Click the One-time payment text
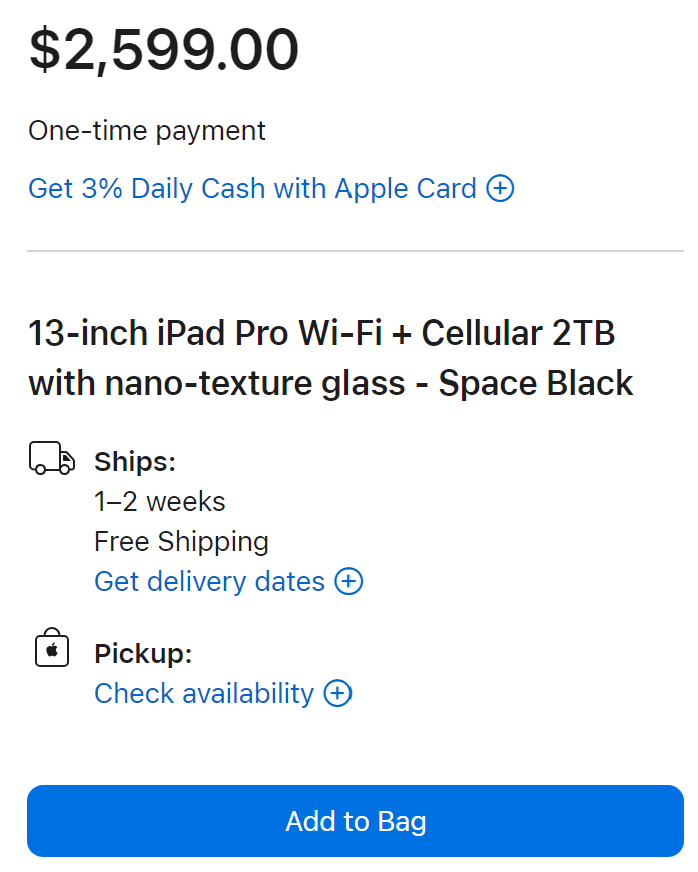Screen dimensions: 698x872 147,130
